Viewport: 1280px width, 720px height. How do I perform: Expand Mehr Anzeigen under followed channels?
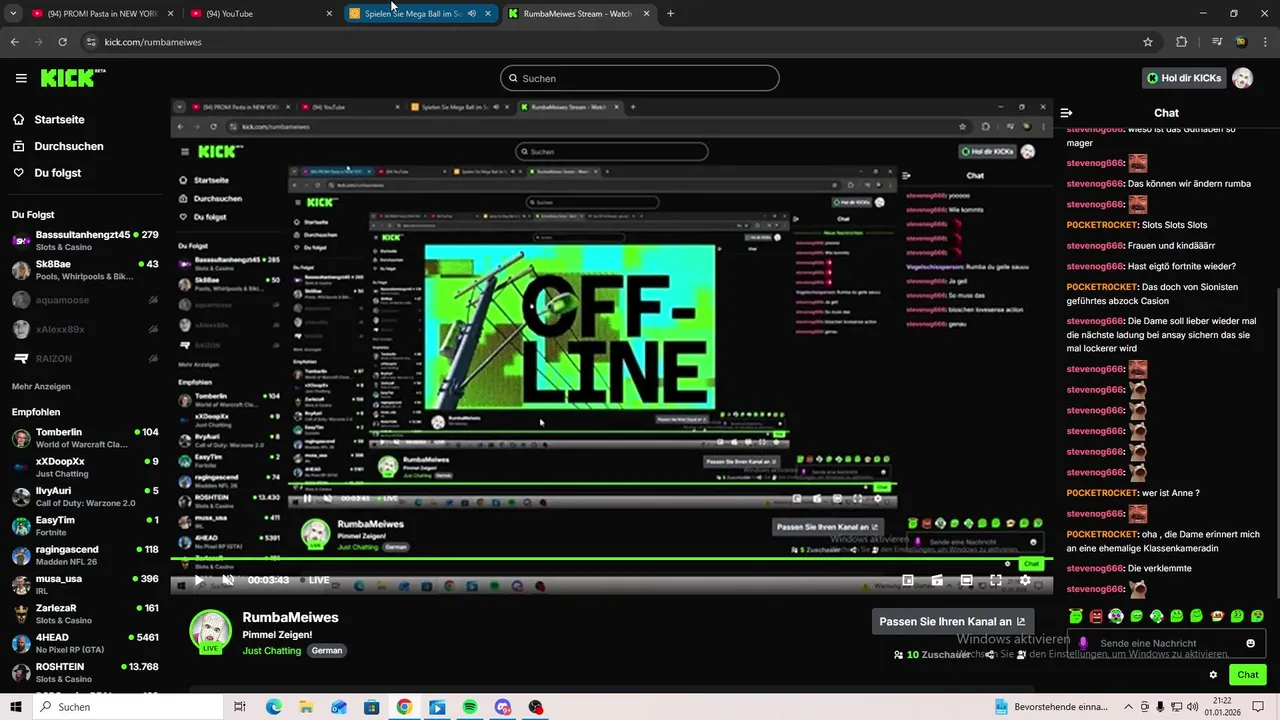[x=41, y=386]
